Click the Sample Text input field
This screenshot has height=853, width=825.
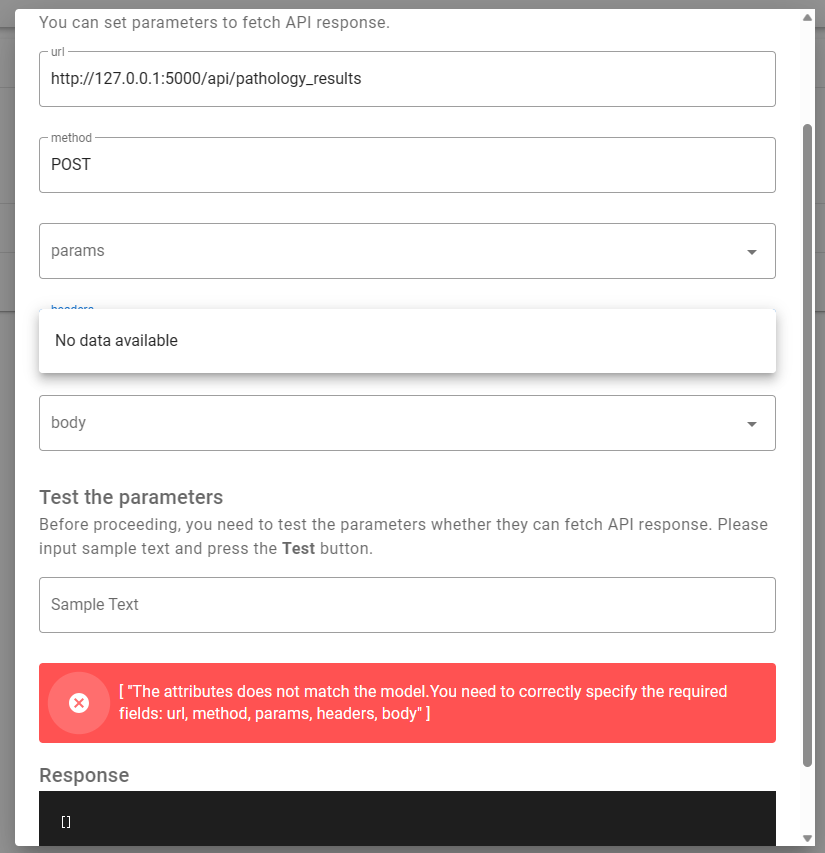coord(407,605)
